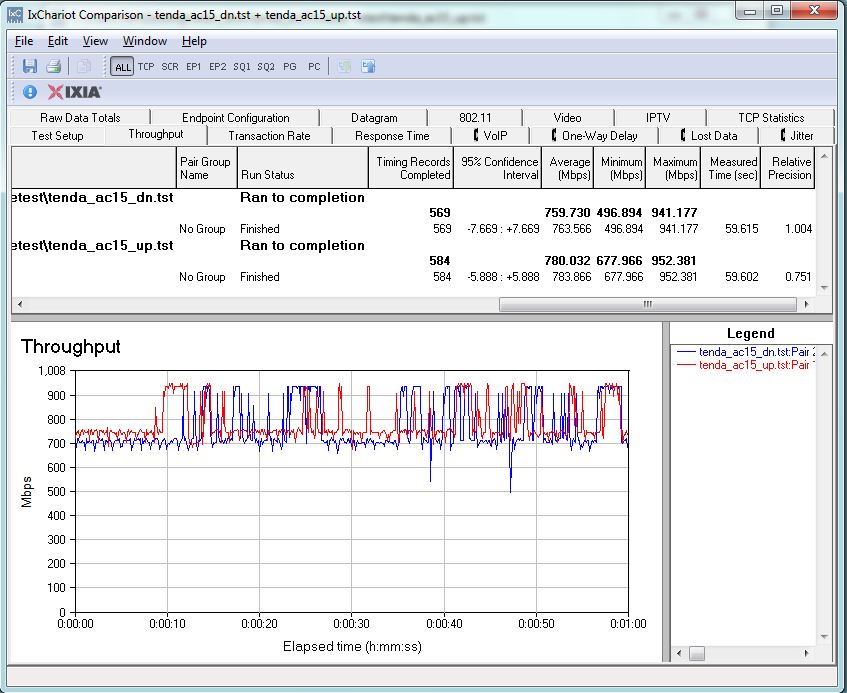The image size is (847, 693).
Task: Click results table scroll-up arrow
Action: 824,156
